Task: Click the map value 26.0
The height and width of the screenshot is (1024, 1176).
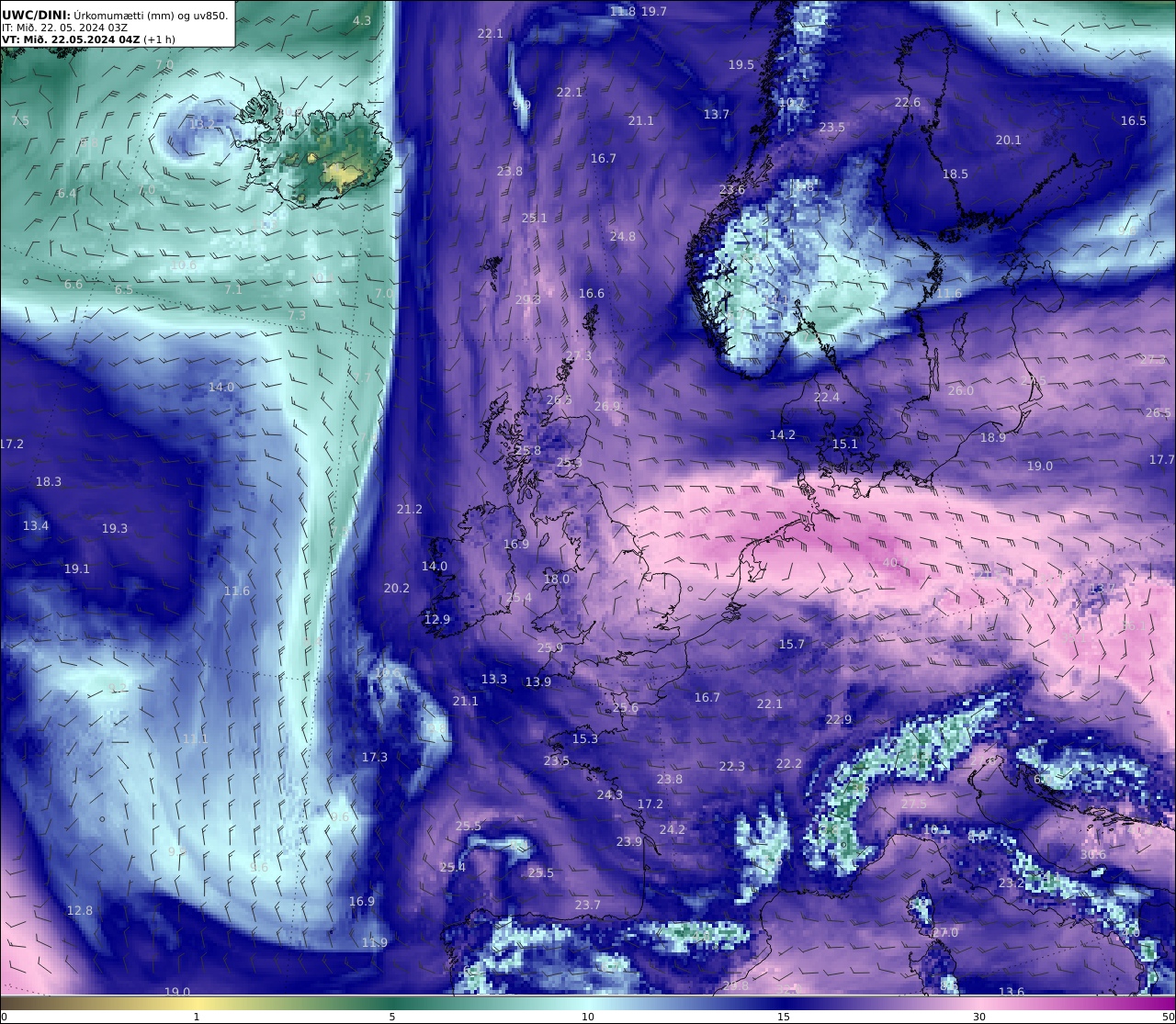Action: [x=961, y=390]
